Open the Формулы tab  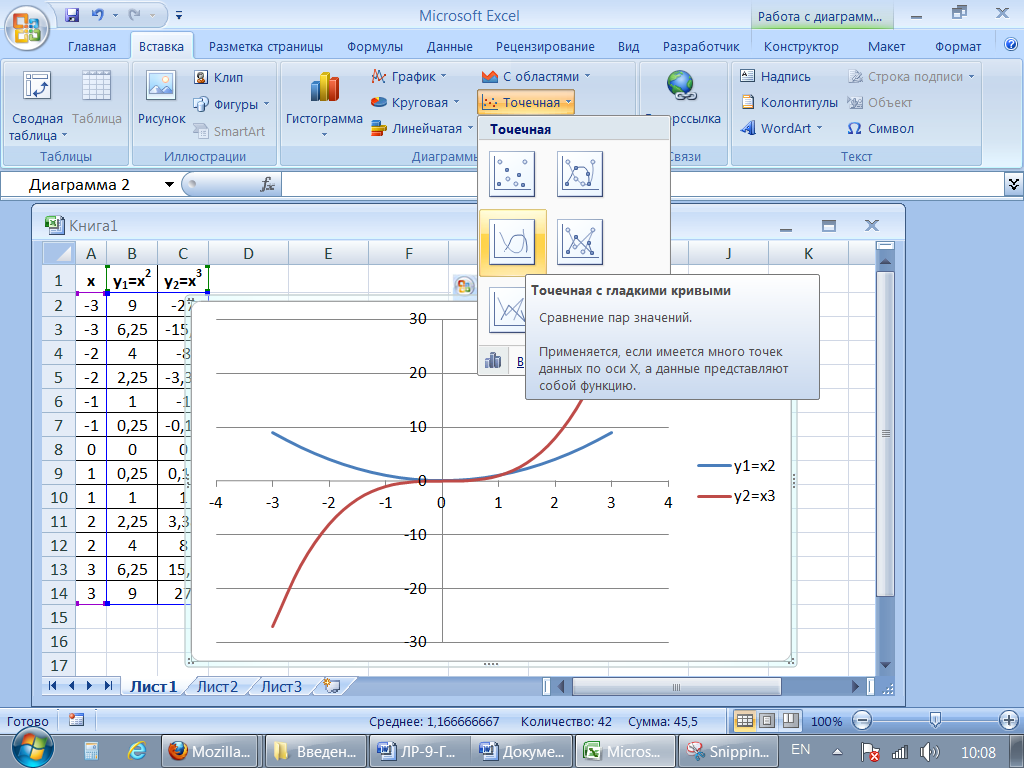[x=375, y=46]
